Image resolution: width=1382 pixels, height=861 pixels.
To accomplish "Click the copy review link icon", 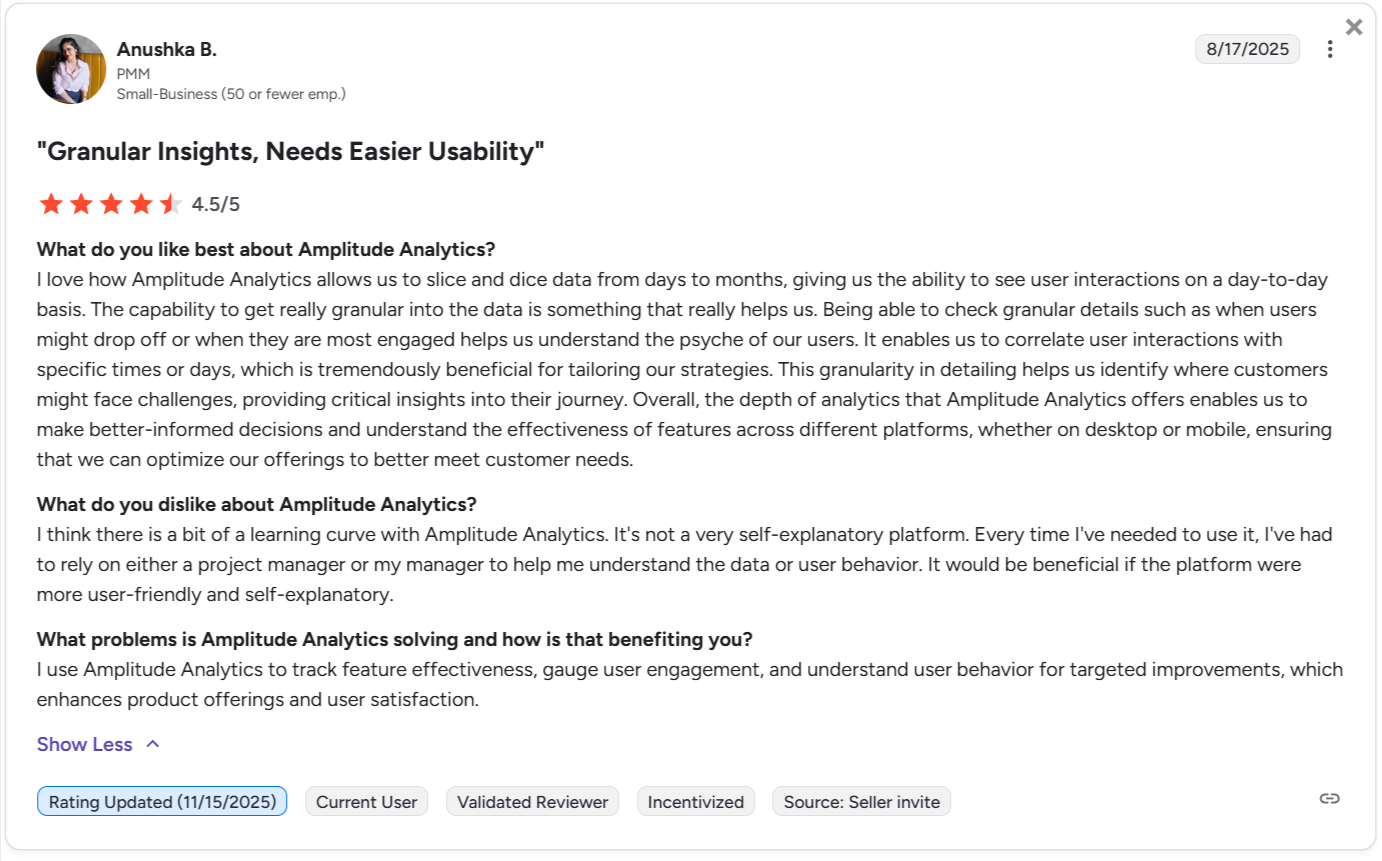I will click(1329, 798).
